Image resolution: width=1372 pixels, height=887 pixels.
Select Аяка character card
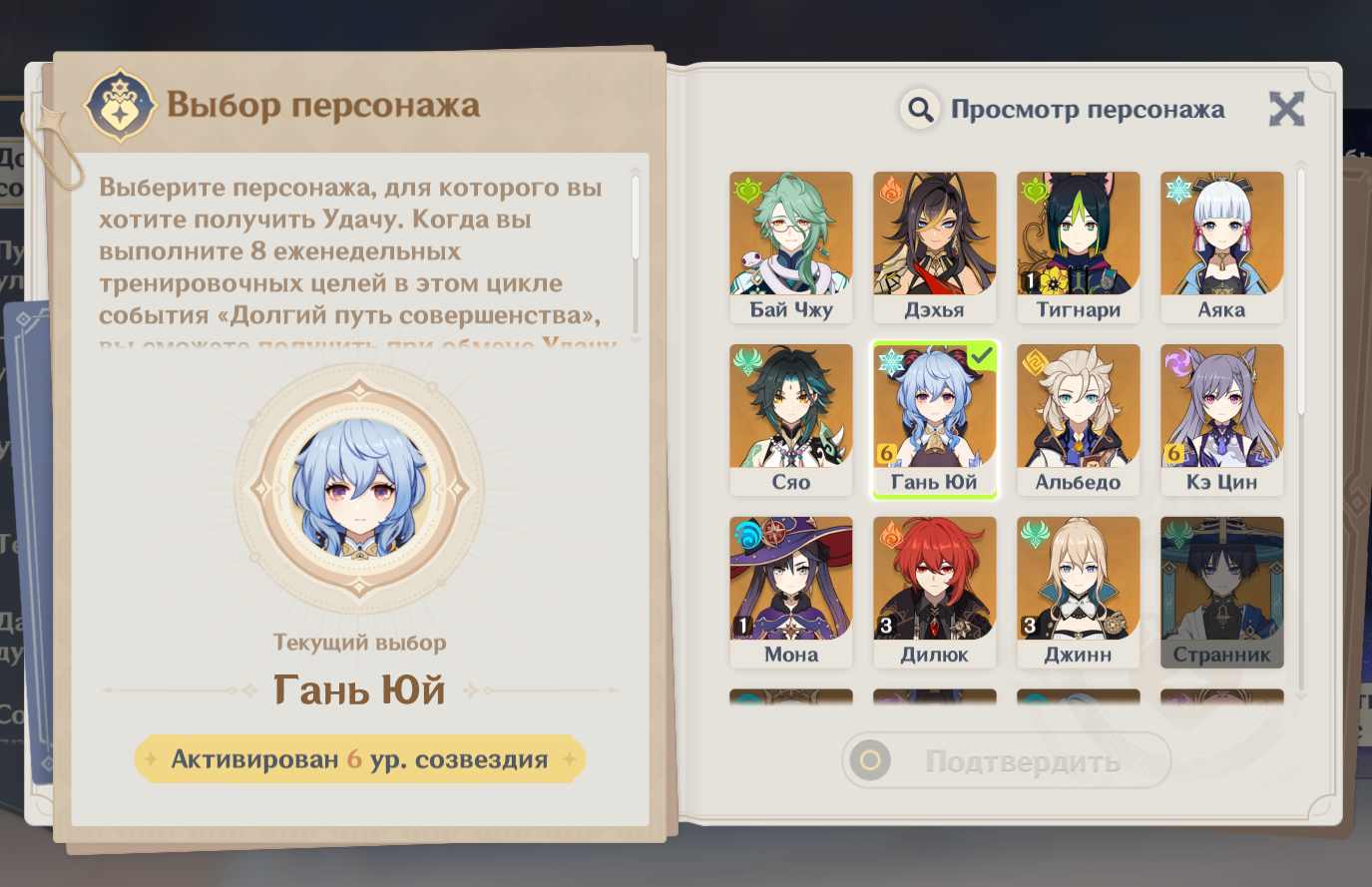point(1222,247)
